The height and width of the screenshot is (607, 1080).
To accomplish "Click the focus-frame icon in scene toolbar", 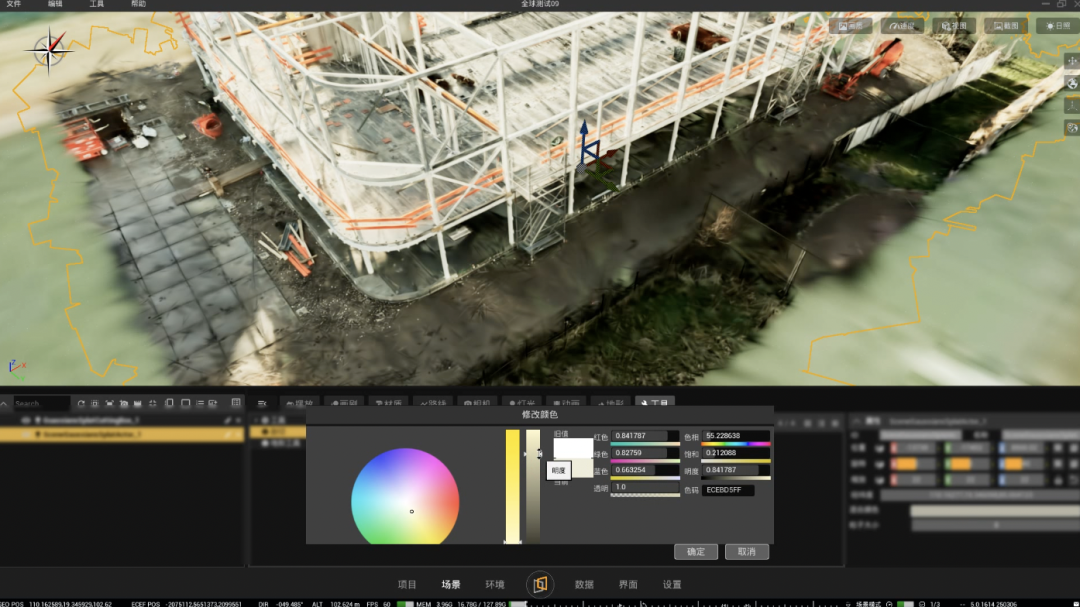I will coord(110,404).
